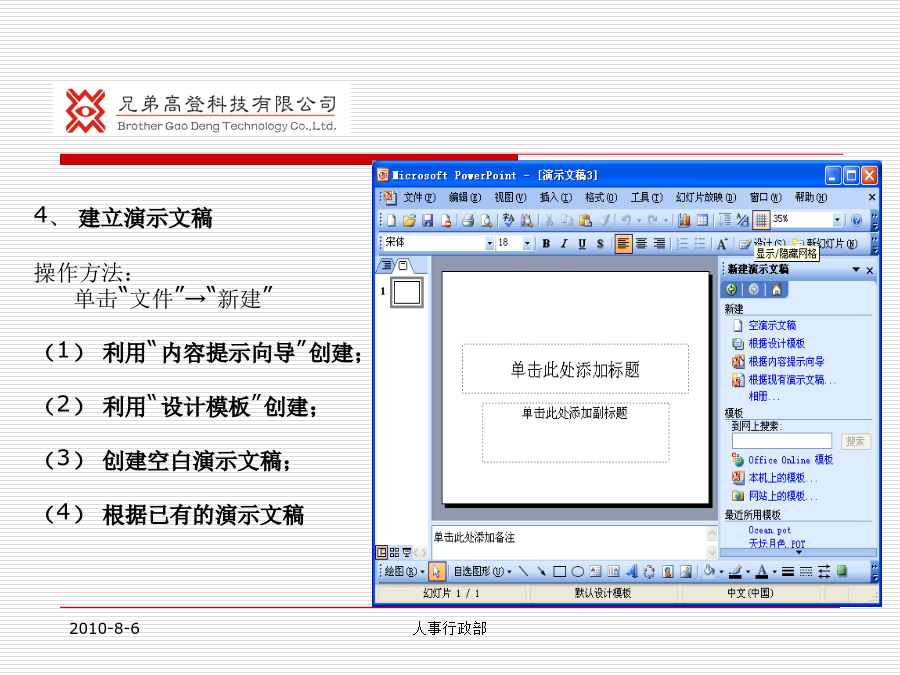The image size is (900, 675).
Task: Select the Oval drawing tool
Action: pos(578,572)
